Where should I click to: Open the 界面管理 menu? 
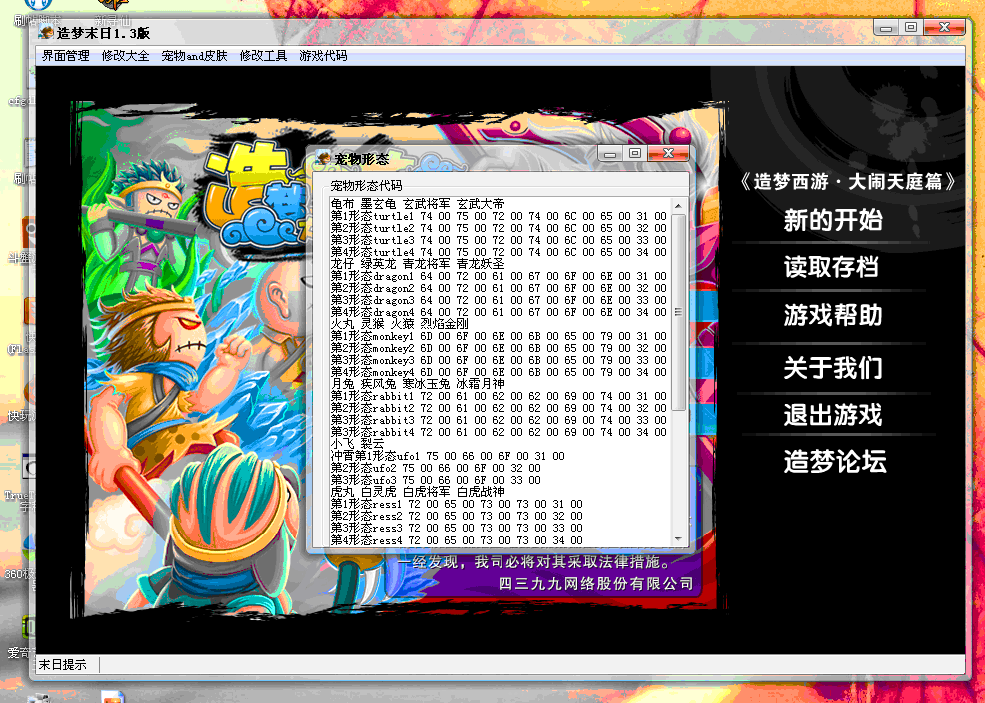click(65, 56)
